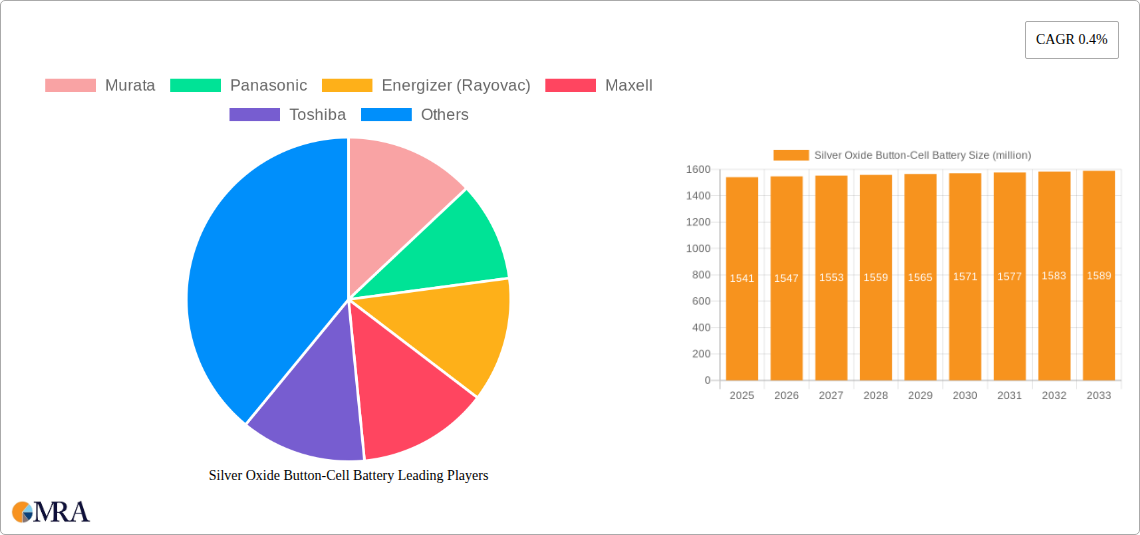
Task: Click the 2026 bar labeled 1547
Action: click(x=786, y=278)
